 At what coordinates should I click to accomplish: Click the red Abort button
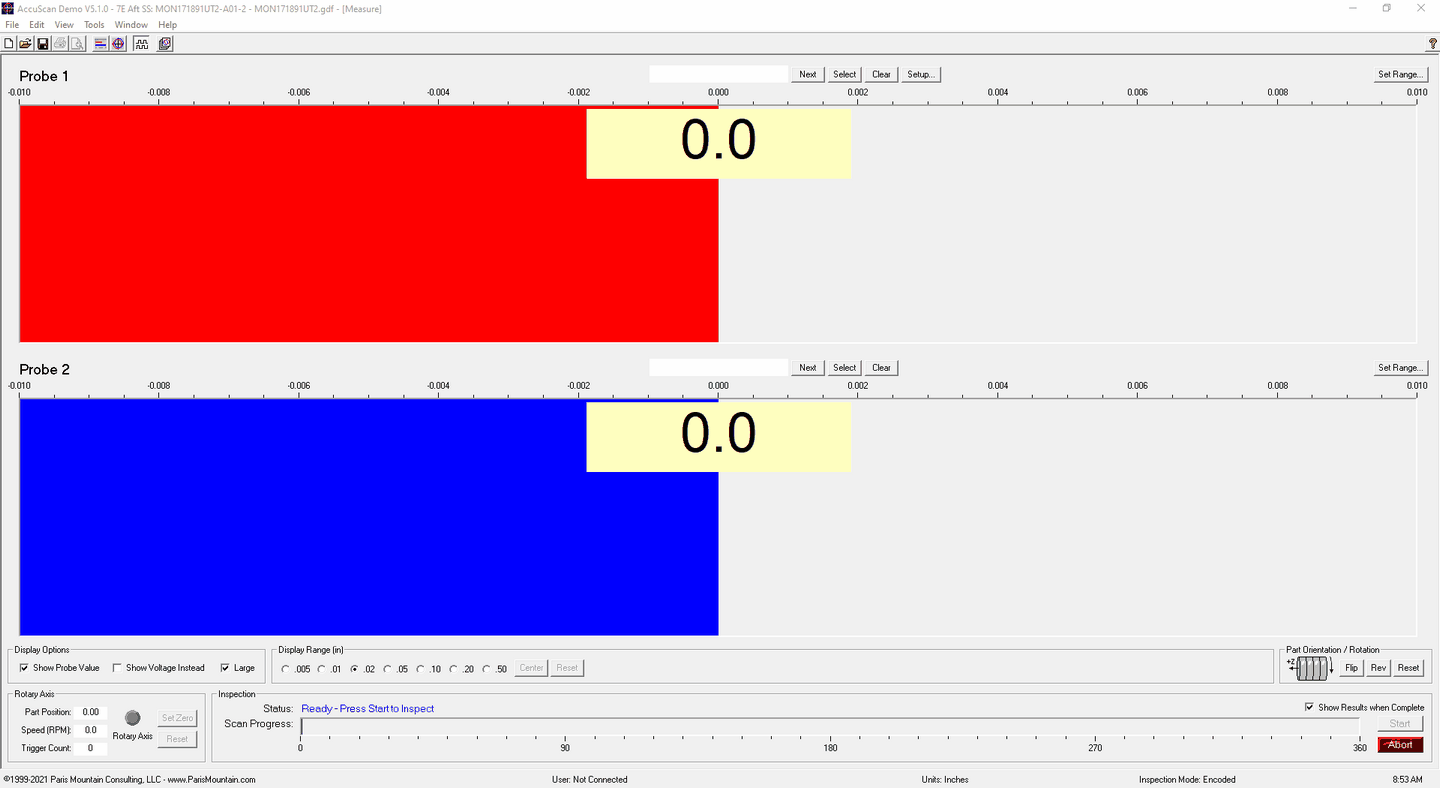[x=1400, y=744]
